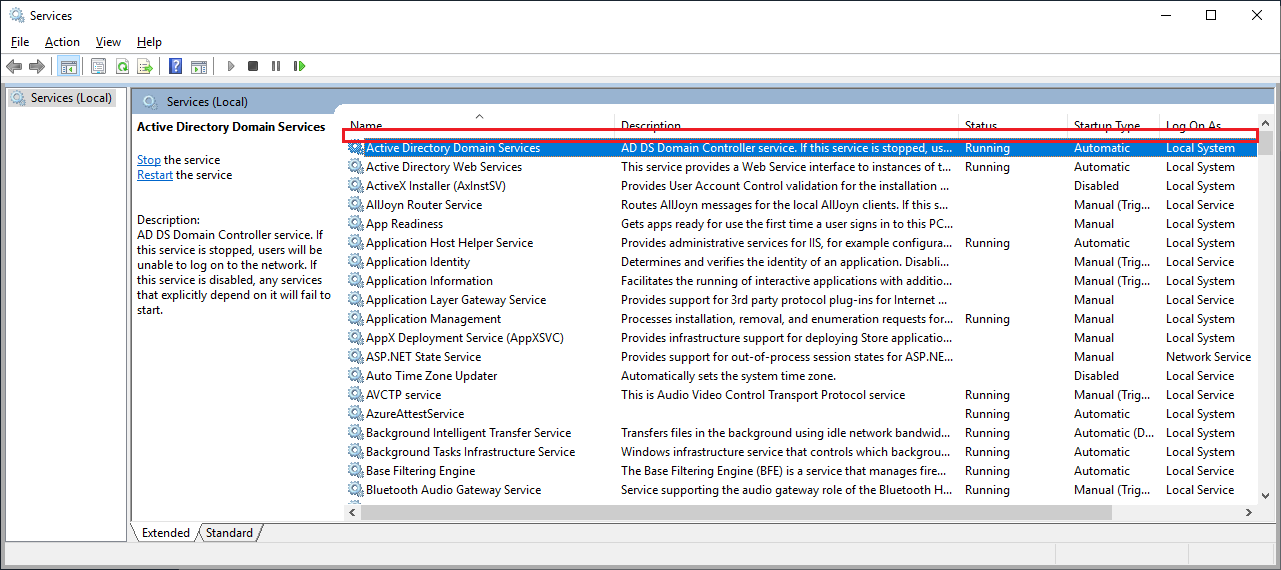
Task: Click the Running status of Application Management
Action: pyautogui.click(x=987, y=319)
